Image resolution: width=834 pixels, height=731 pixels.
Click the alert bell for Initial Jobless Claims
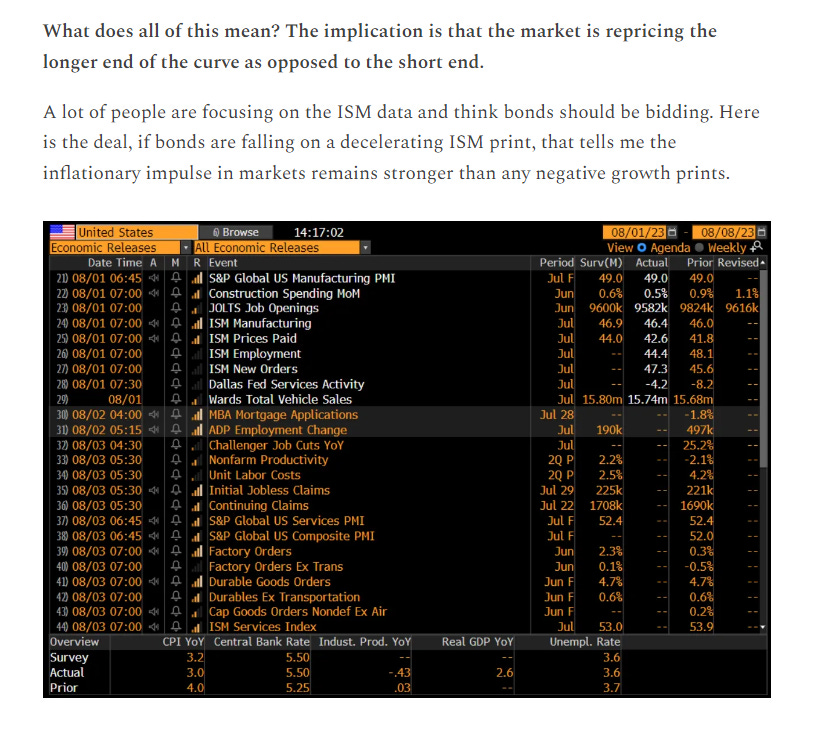tap(176, 490)
